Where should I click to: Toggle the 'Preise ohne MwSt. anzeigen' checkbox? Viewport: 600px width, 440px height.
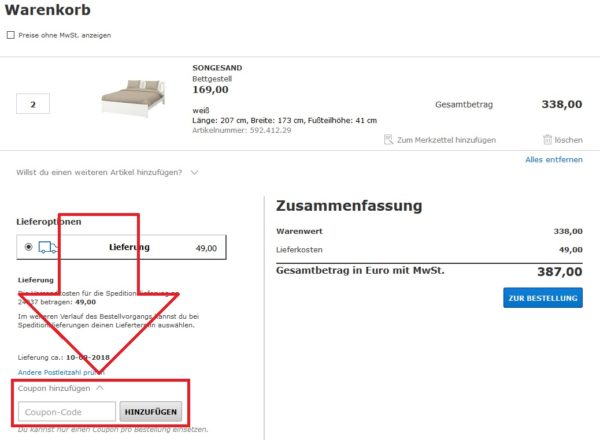click(x=11, y=35)
